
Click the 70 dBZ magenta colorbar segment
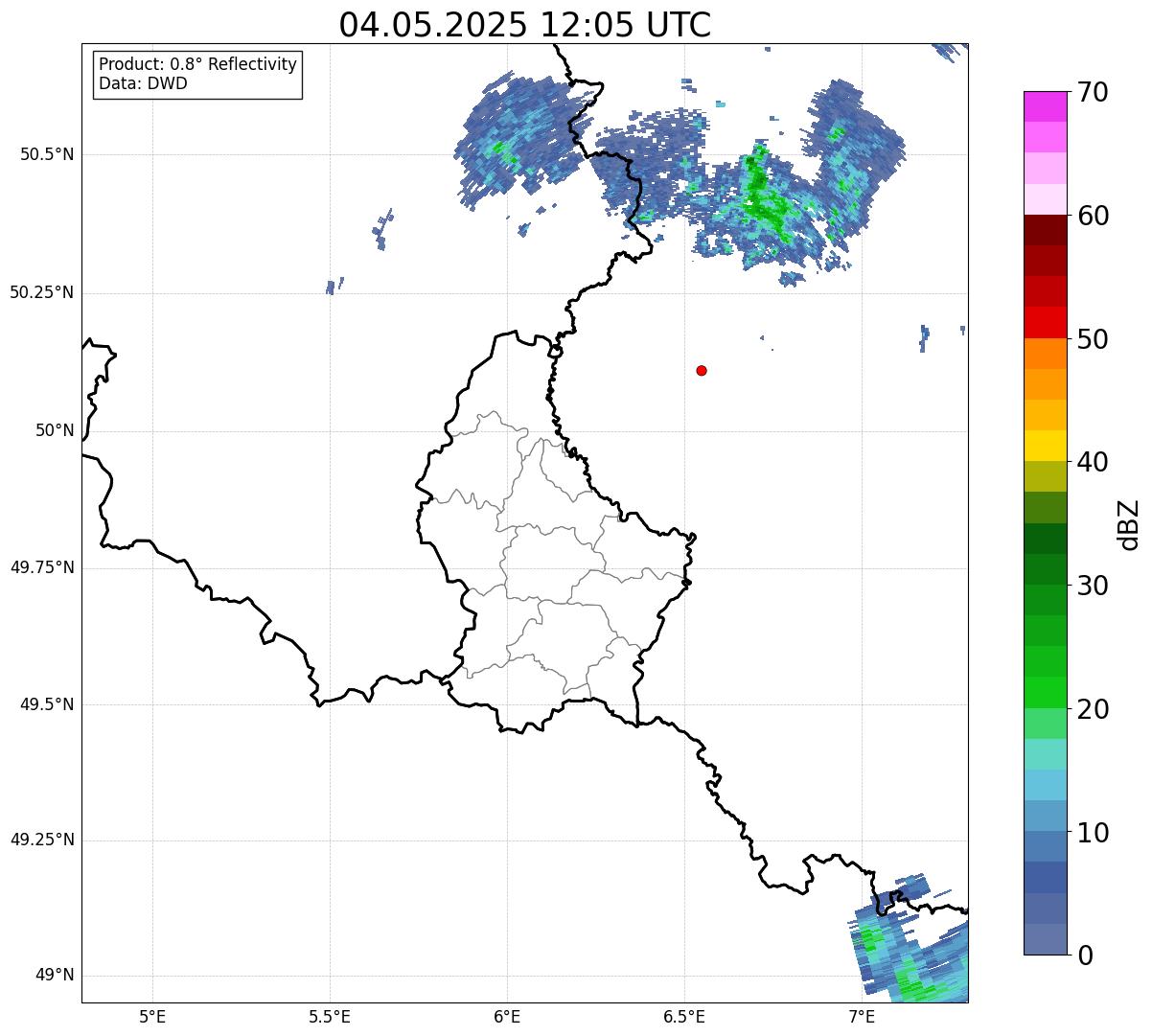click(1046, 106)
